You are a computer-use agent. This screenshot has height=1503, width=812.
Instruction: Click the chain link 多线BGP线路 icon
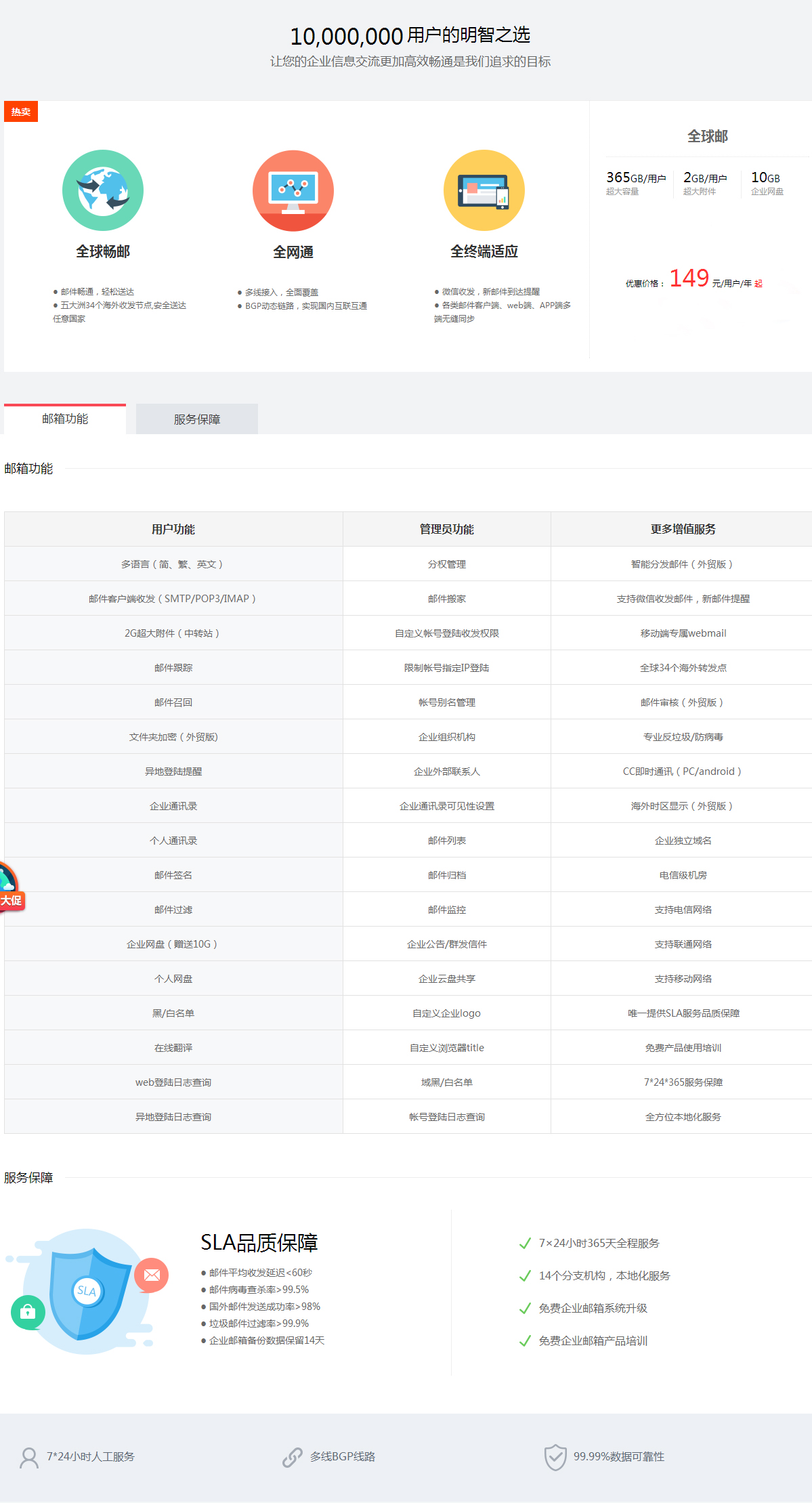(x=293, y=1458)
